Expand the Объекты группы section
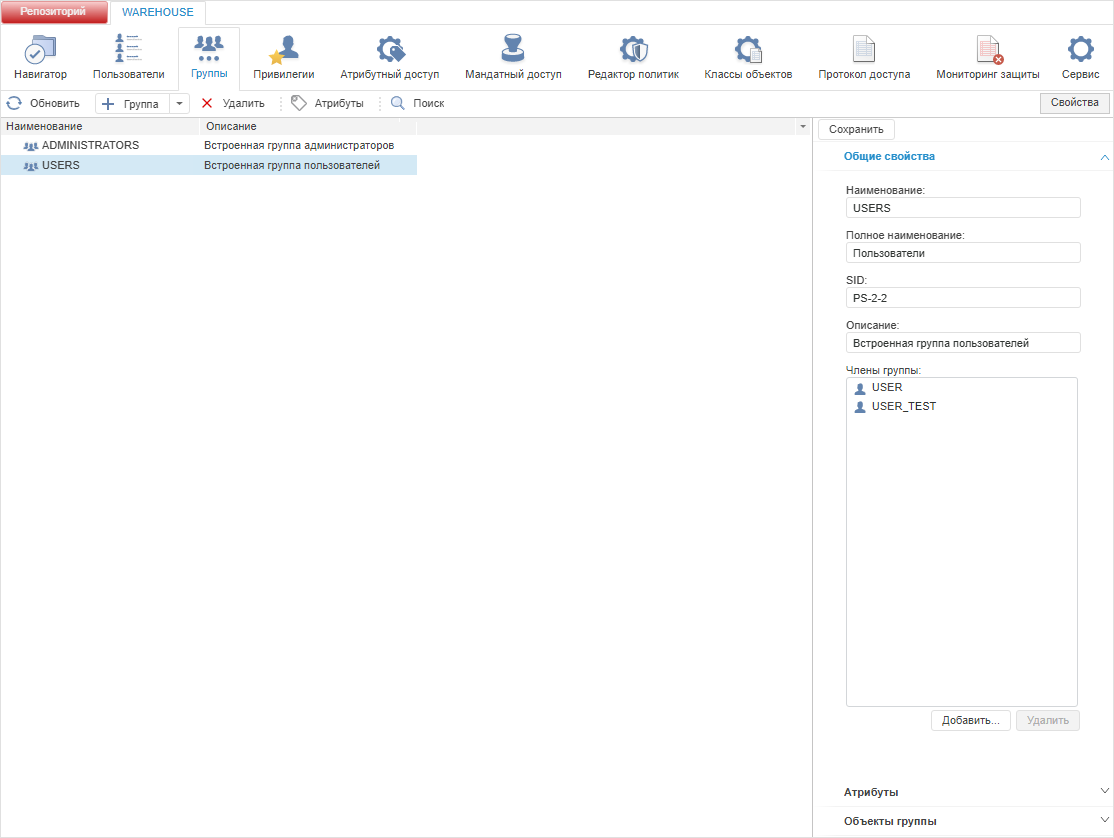 click(1104, 820)
